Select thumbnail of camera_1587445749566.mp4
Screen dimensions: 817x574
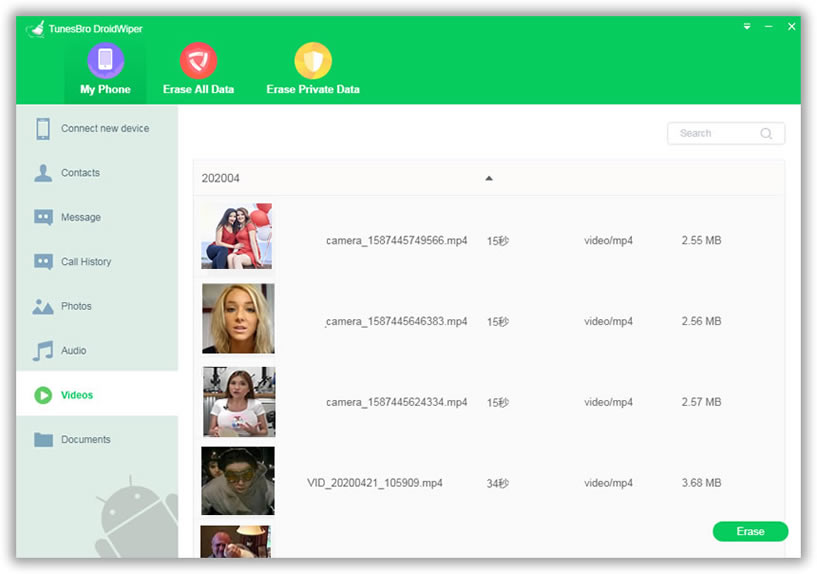(x=237, y=236)
